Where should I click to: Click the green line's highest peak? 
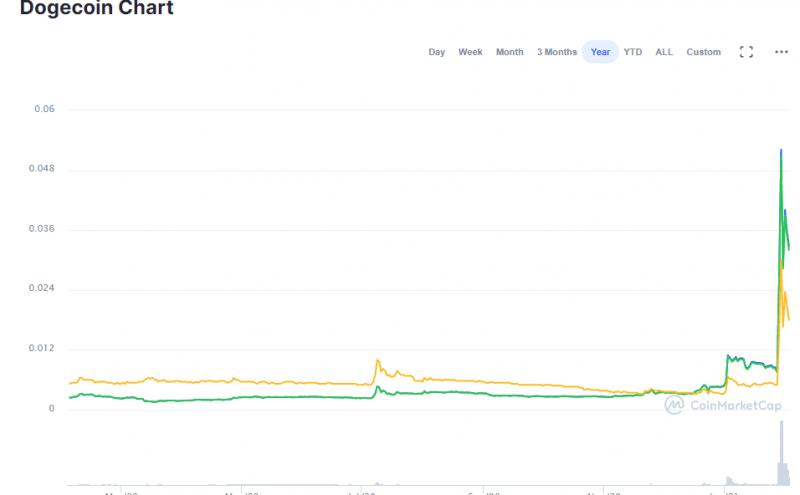pos(780,152)
